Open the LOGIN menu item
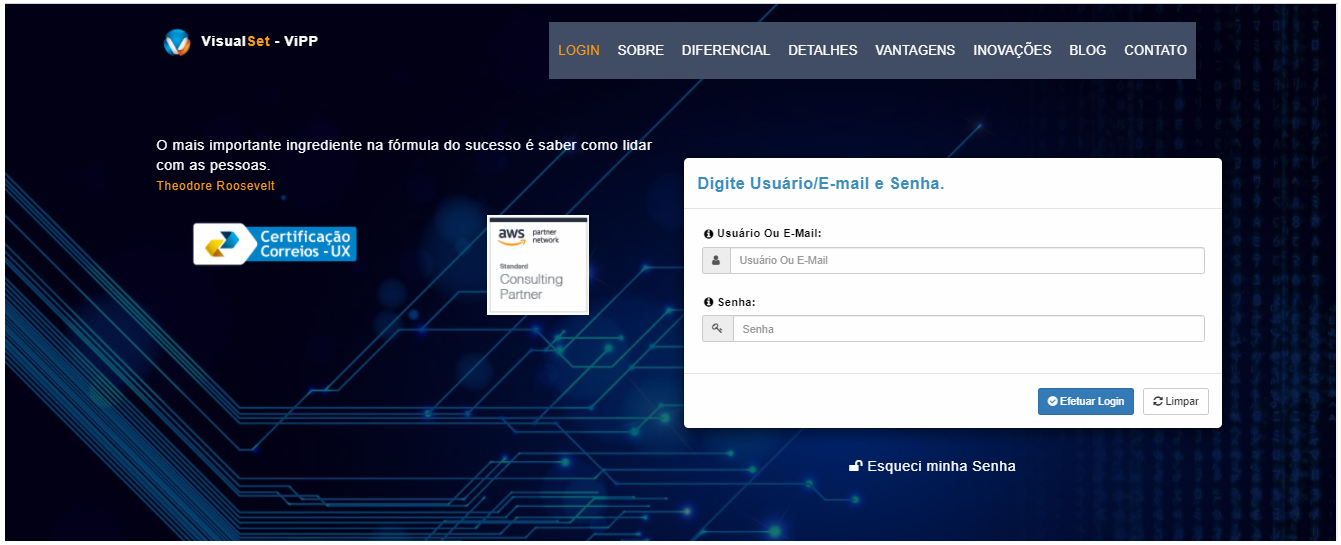The image size is (1341, 545). pyautogui.click(x=579, y=50)
